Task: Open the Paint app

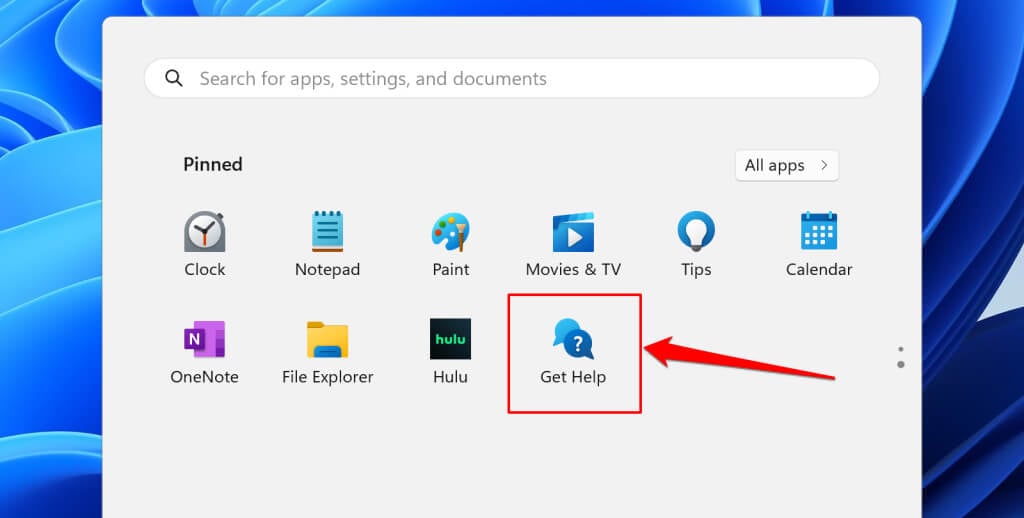Action: (451, 243)
